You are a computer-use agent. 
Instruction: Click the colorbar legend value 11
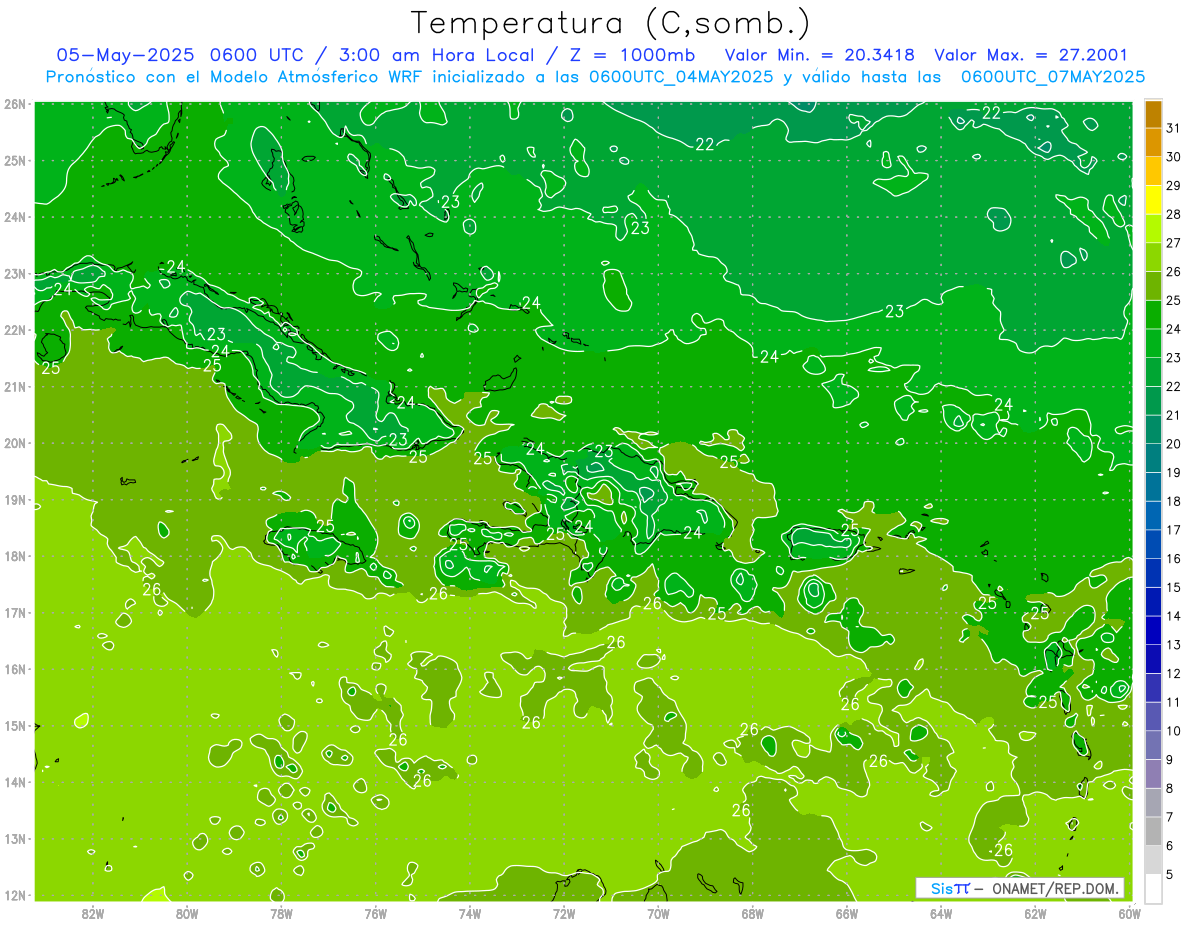tap(1173, 702)
